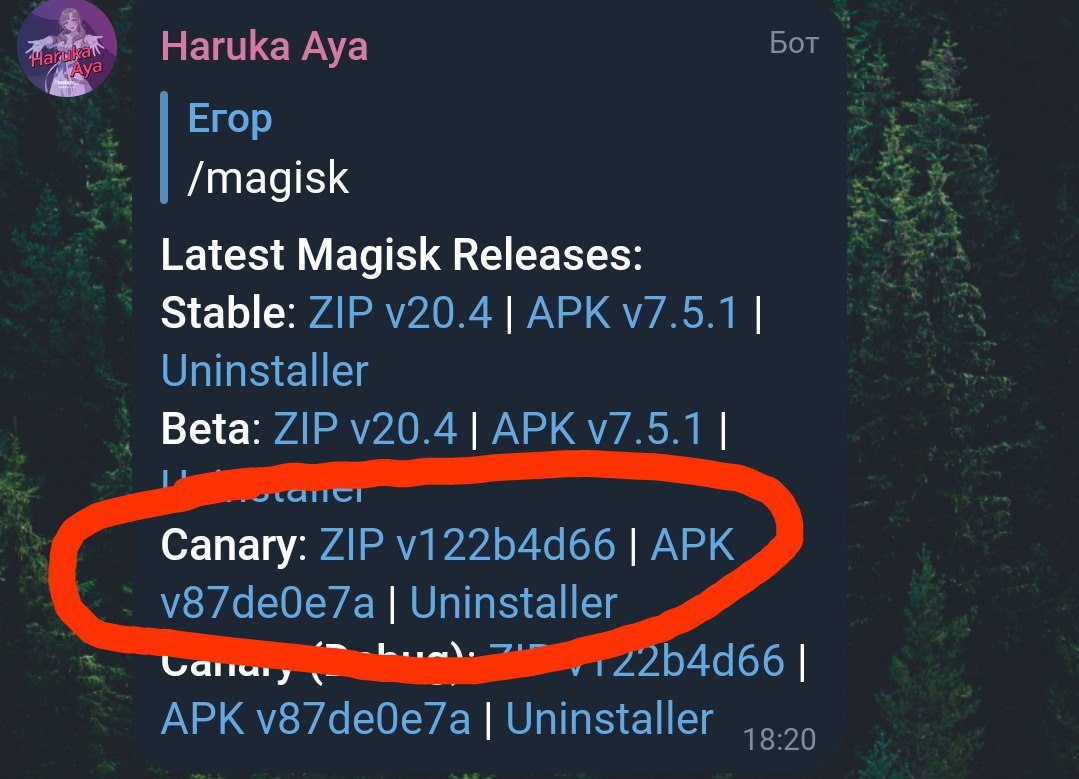The width and height of the screenshot is (1079, 779).
Task: Open Haruka Aya's profile avatar
Action: [67, 50]
